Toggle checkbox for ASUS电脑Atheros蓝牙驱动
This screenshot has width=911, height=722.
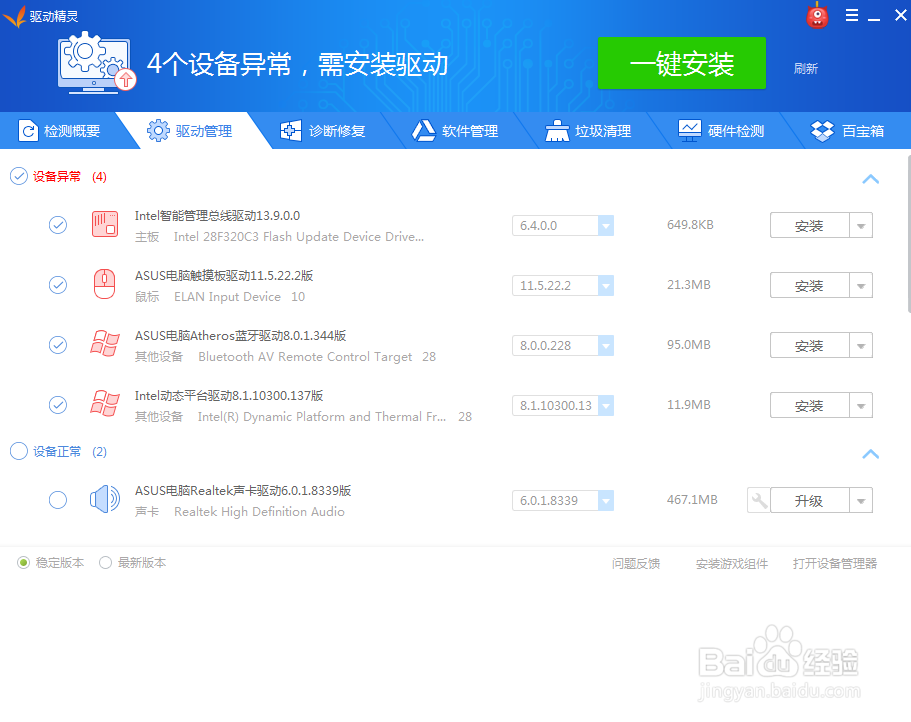pos(58,344)
